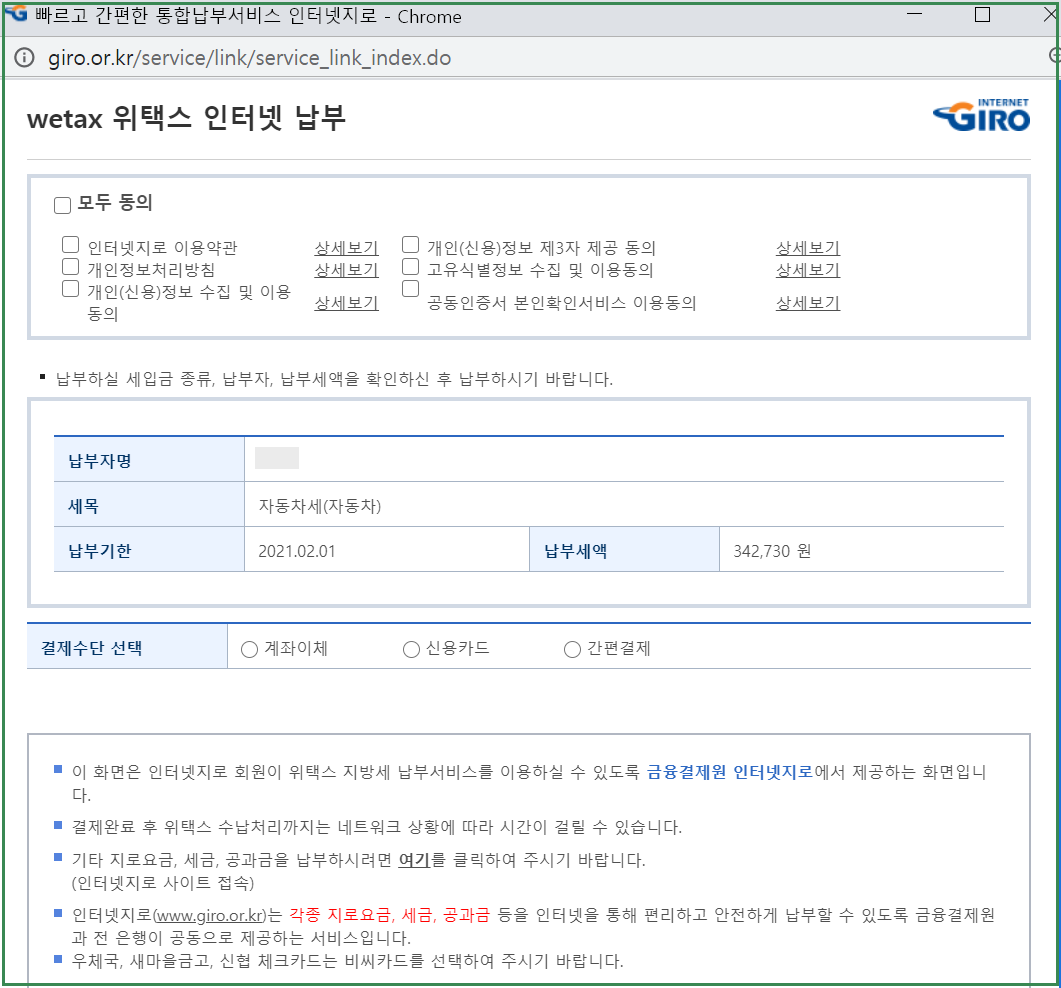Minimize the Chrome window

coord(914,14)
